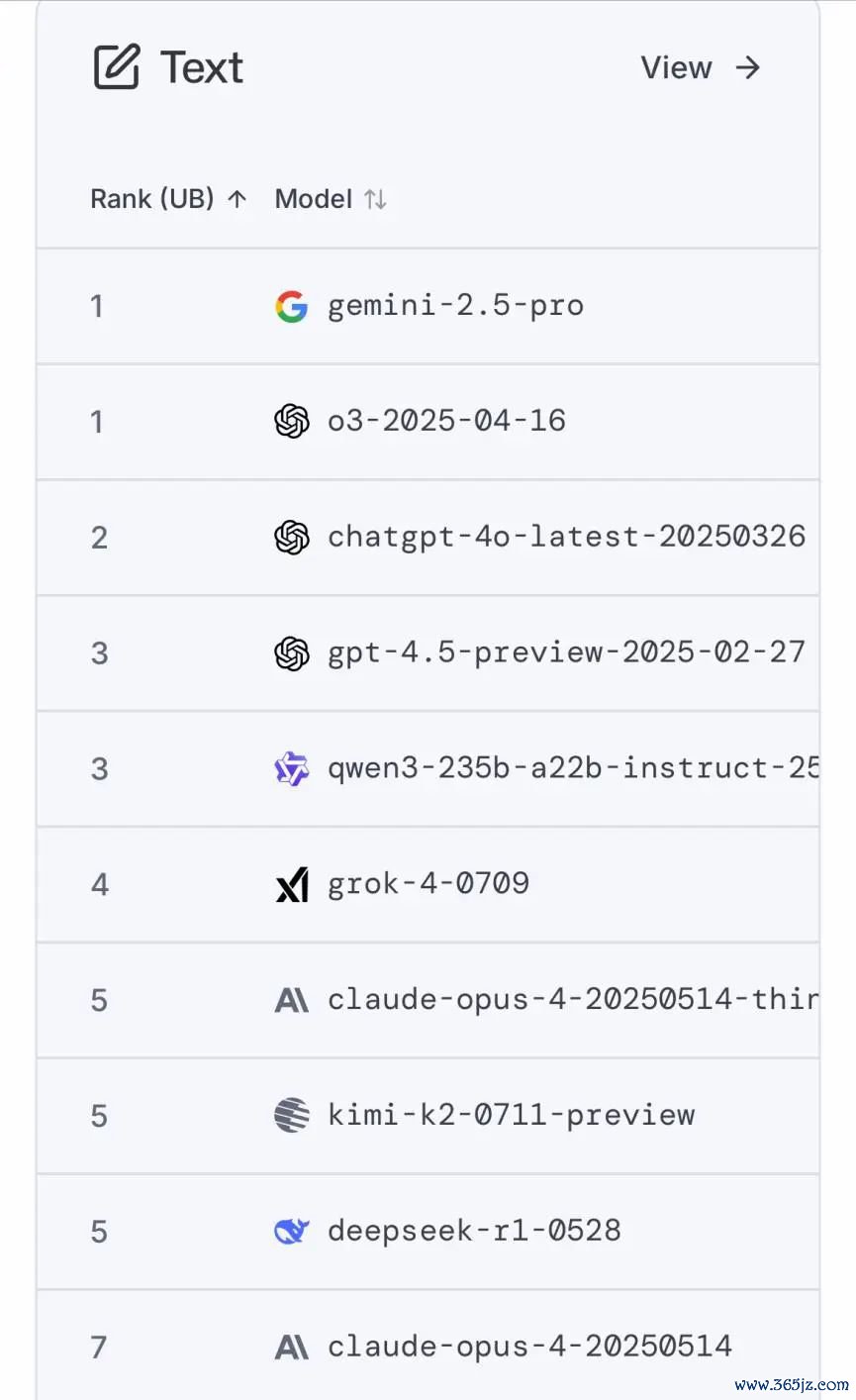Viewport: 856px width, 1400px height.
Task: Click the Google logo beside gemini-2.5-pro
Action: (x=291, y=306)
